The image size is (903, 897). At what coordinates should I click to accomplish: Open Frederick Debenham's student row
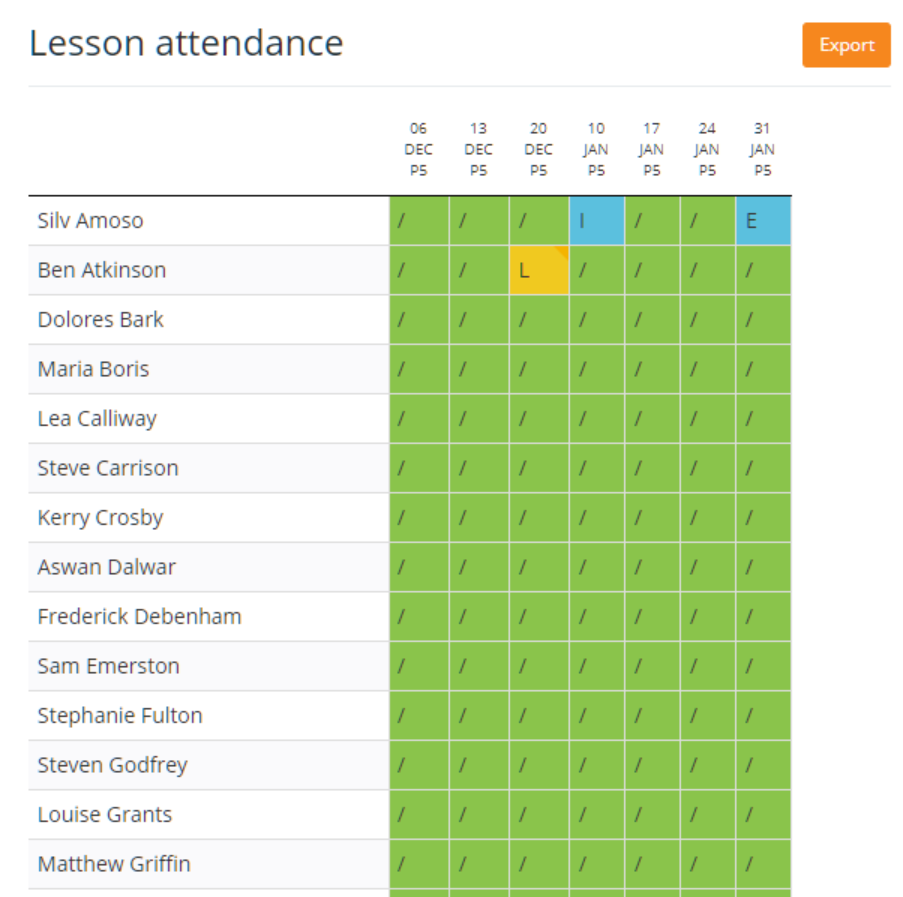139,616
